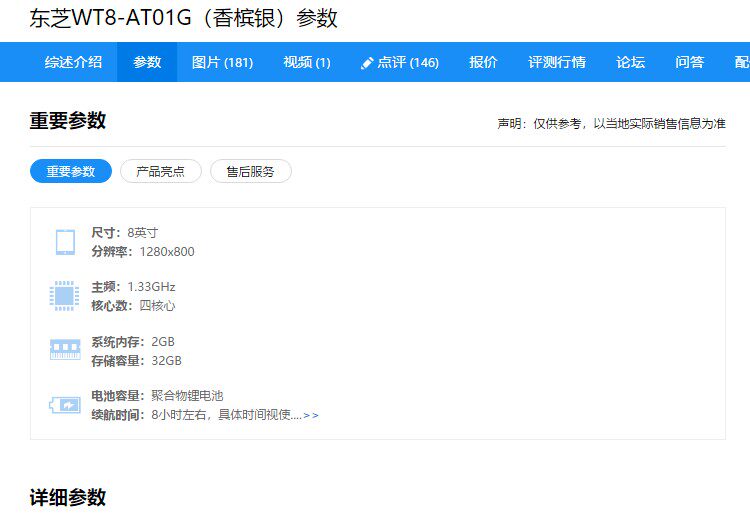Click the 续航时间 8小时左右 text
The image size is (750, 522).
(197, 415)
